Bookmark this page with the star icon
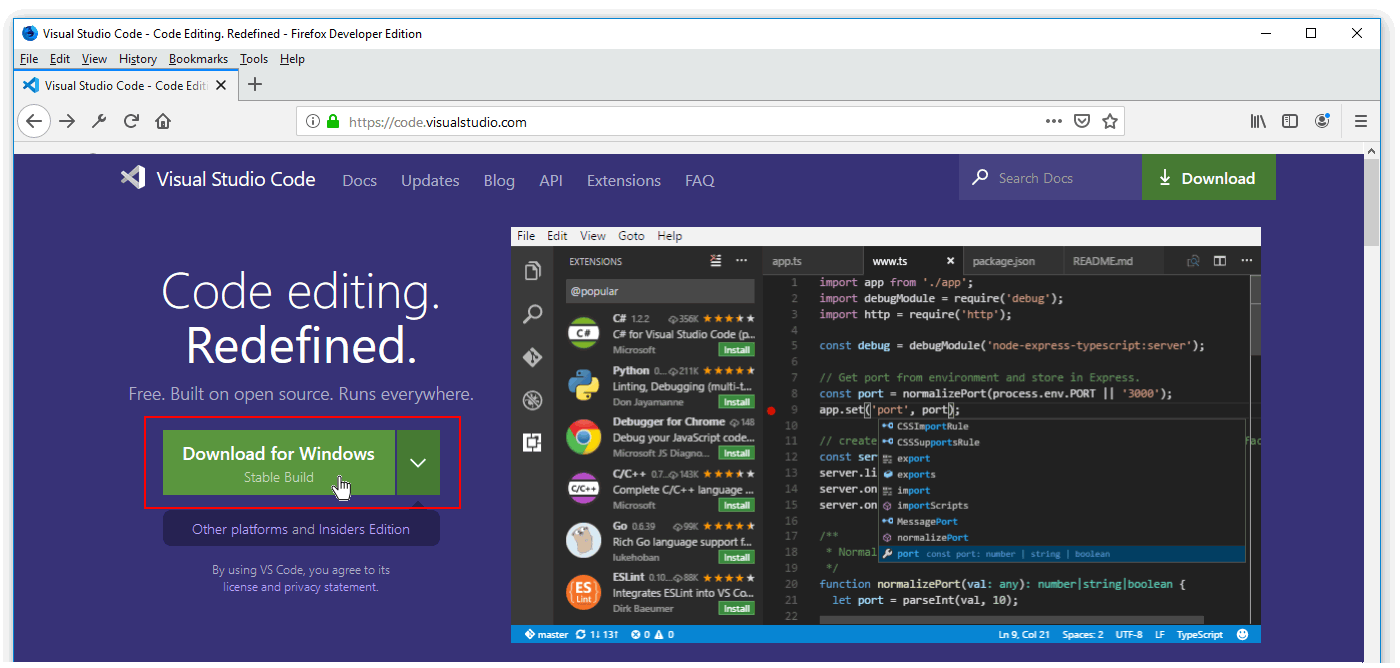 [1109, 122]
